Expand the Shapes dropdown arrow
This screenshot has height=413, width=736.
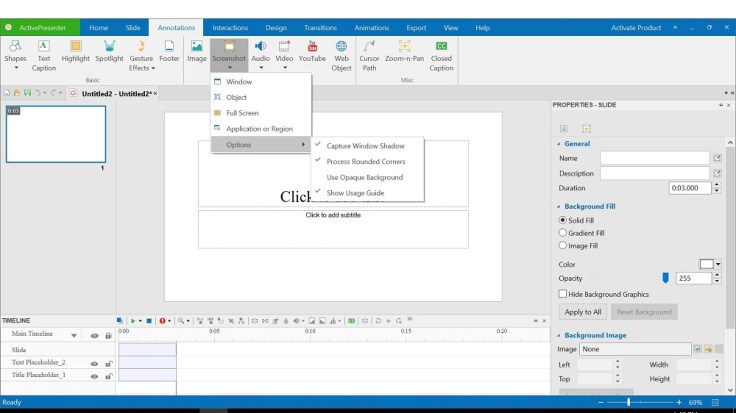coord(16,68)
